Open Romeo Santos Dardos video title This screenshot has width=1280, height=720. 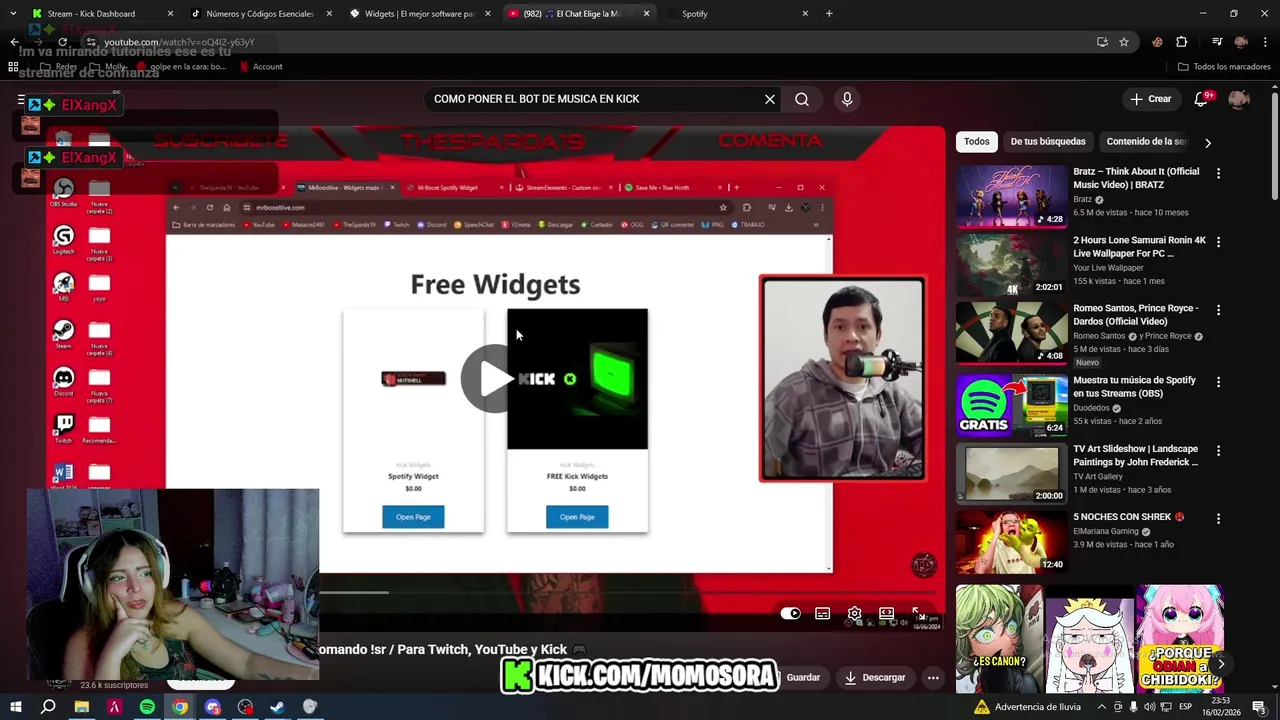(1134, 315)
